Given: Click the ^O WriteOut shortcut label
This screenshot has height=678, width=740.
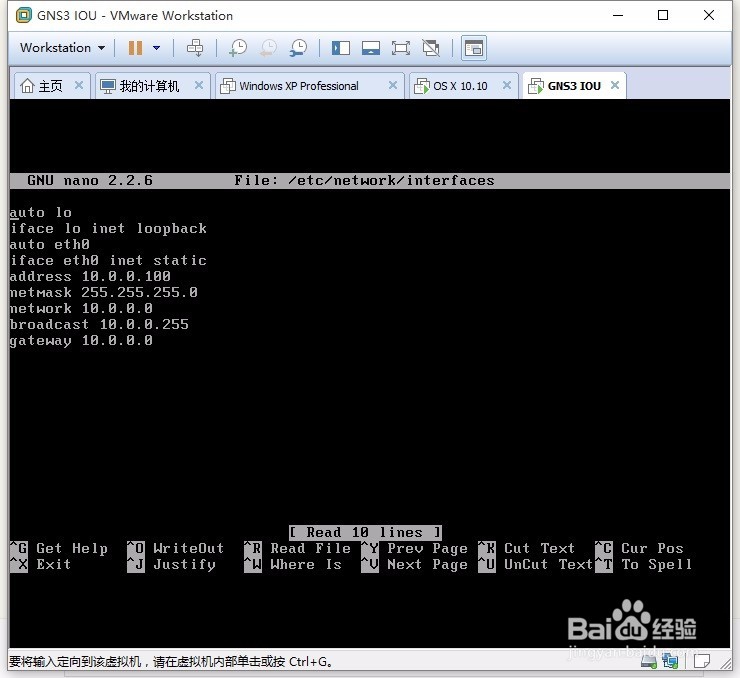Looking at the screenshot, I should [176, 548].
